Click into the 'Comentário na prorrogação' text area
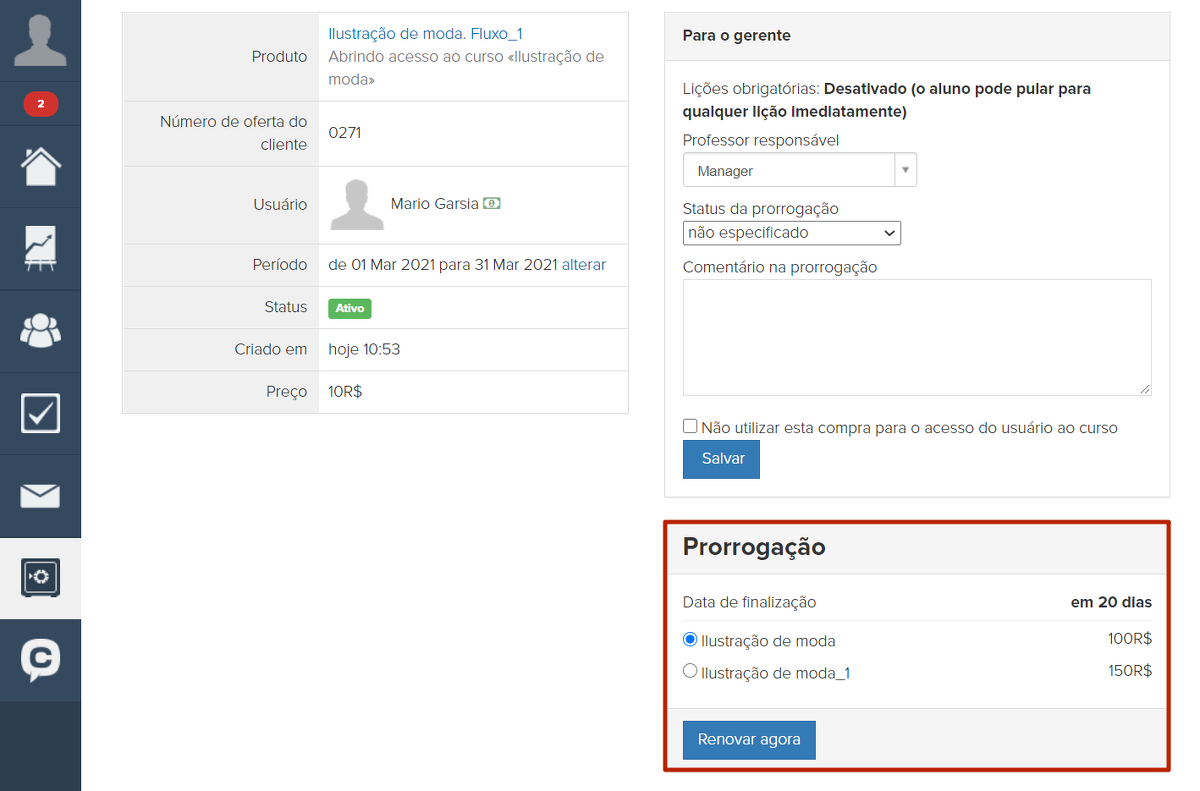The image size is (1200, 791). (916, 337)
